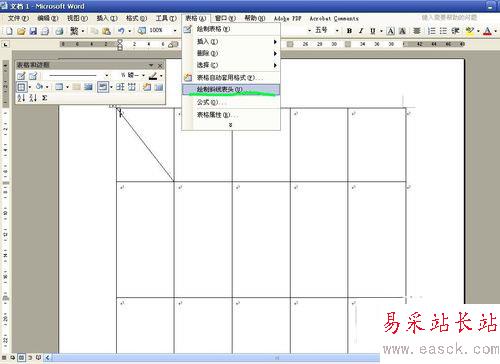Choose 公式 (Formula) in Table menu
Viewport: 500px width, 364px height.
click(x=231, y=102)
